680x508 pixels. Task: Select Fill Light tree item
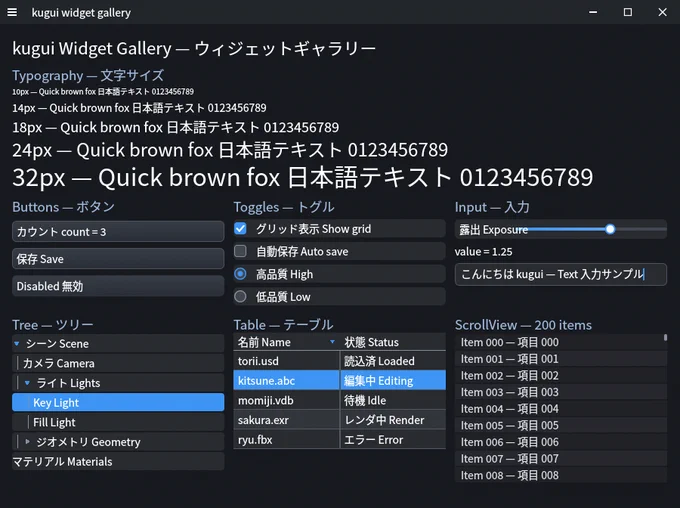(118, 422)
